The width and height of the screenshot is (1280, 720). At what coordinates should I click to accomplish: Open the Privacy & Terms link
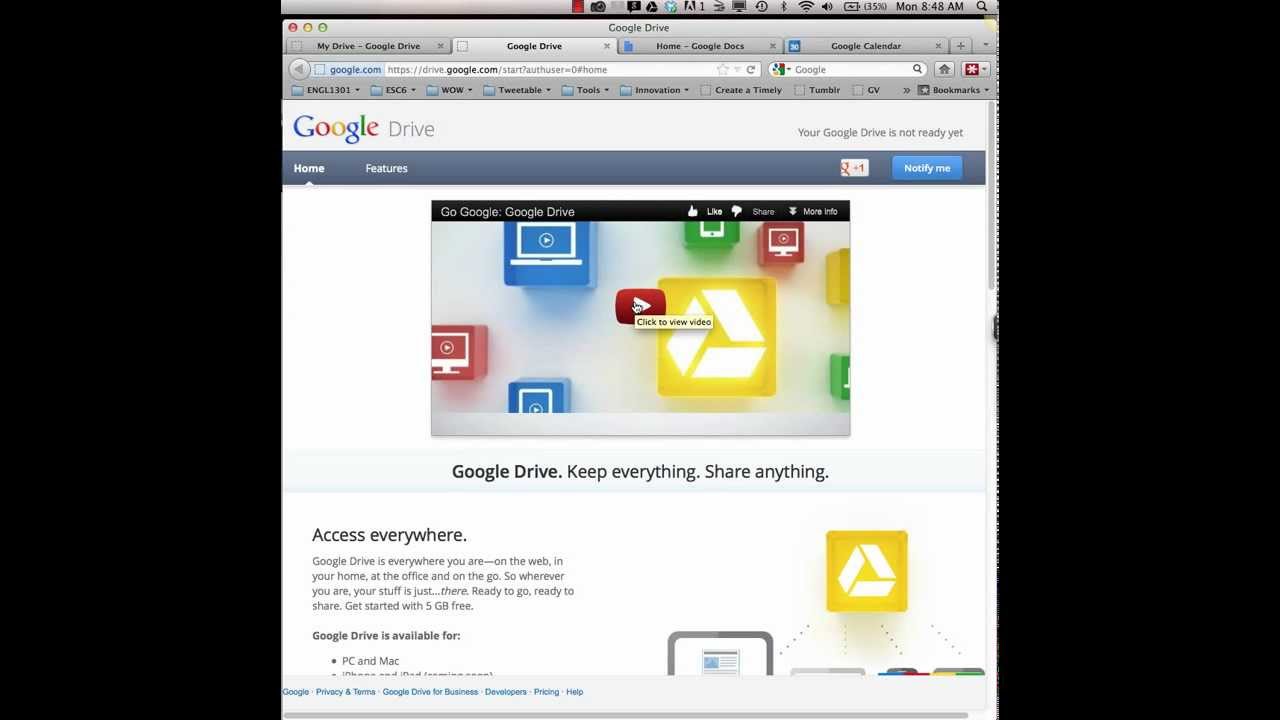(x=345, y=692)
